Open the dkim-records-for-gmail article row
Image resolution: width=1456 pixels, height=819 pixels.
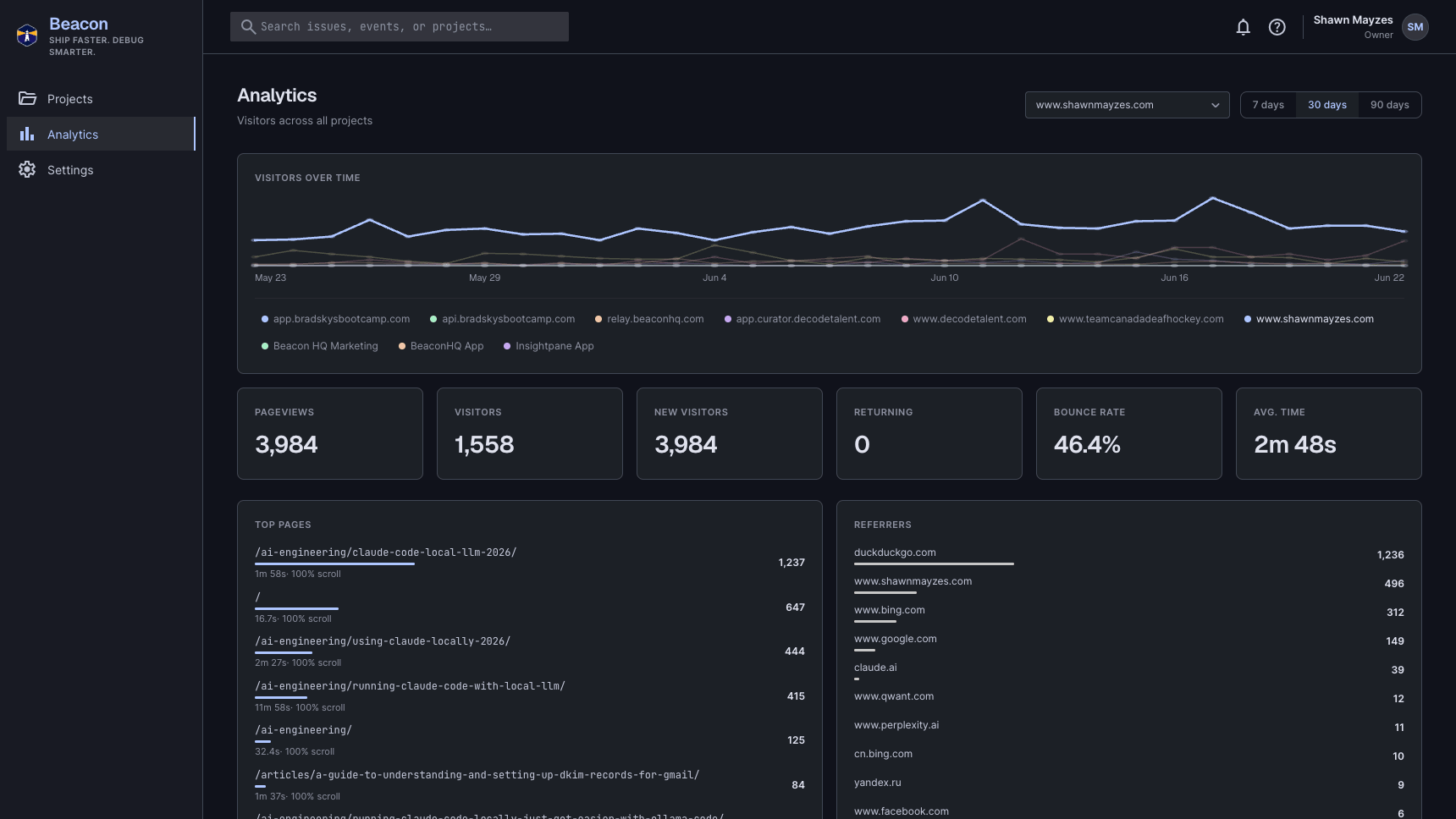tap(530, 785)
